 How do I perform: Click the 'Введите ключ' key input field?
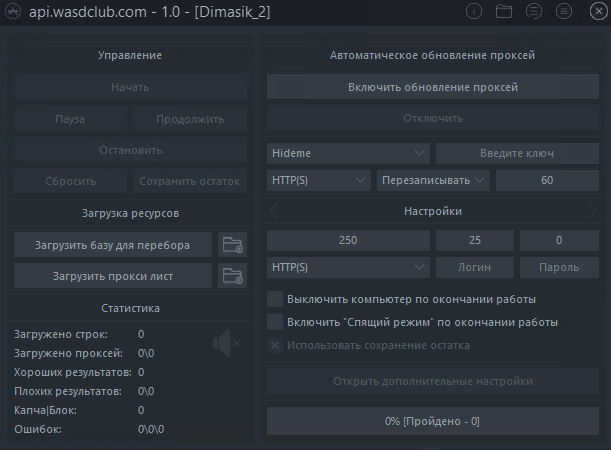click(x=517, y=153)
